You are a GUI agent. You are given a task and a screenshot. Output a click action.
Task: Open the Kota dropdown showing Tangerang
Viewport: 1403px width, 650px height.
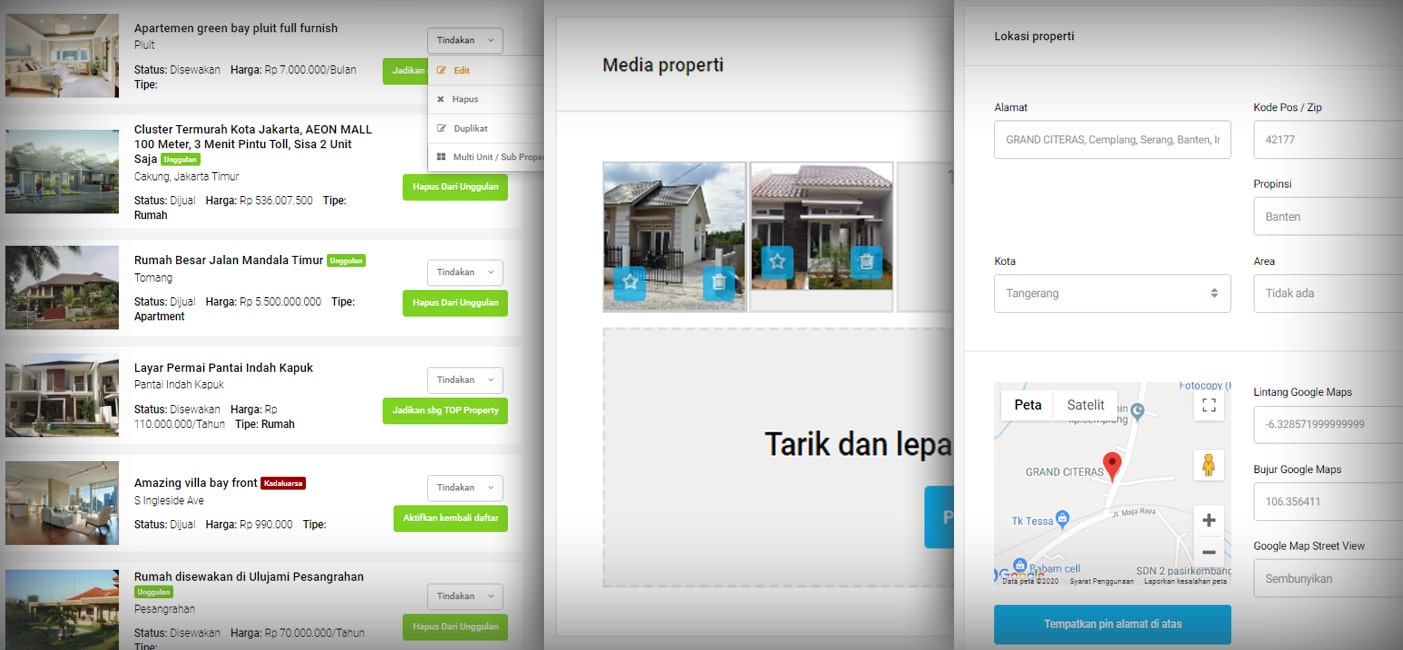[x=1112, y=293]
